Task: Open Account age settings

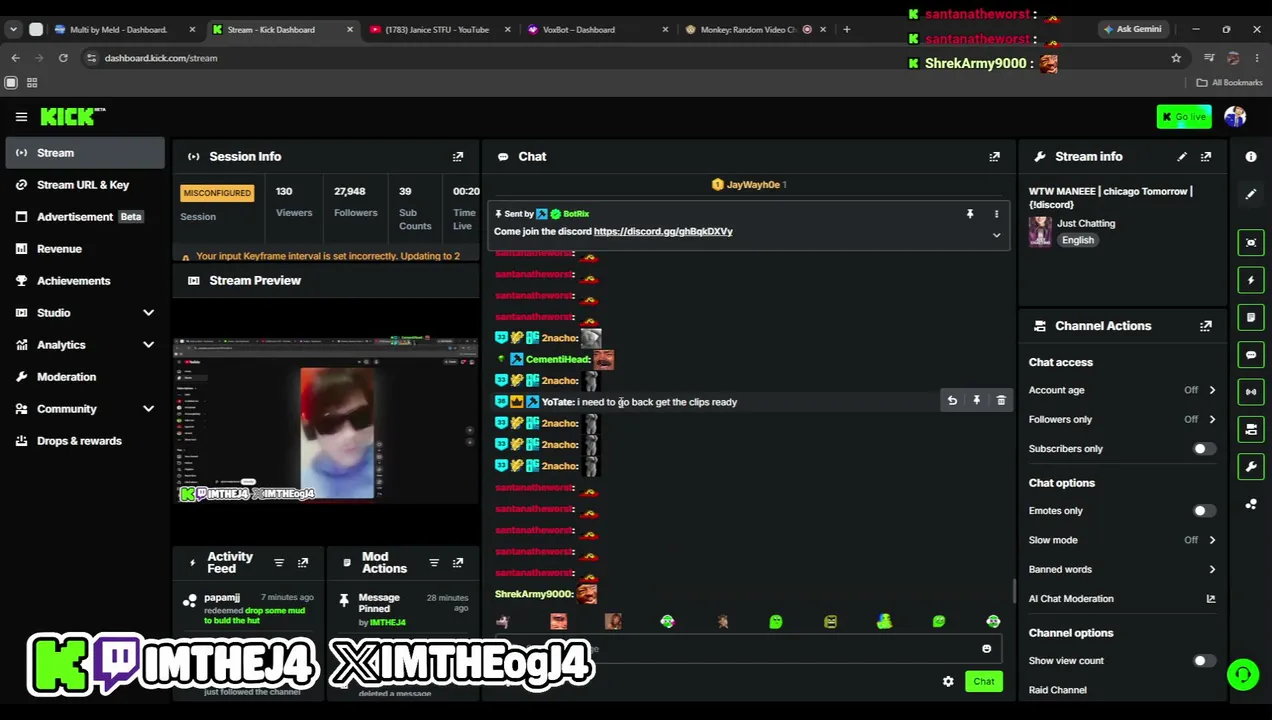Action: point(1122,390)
